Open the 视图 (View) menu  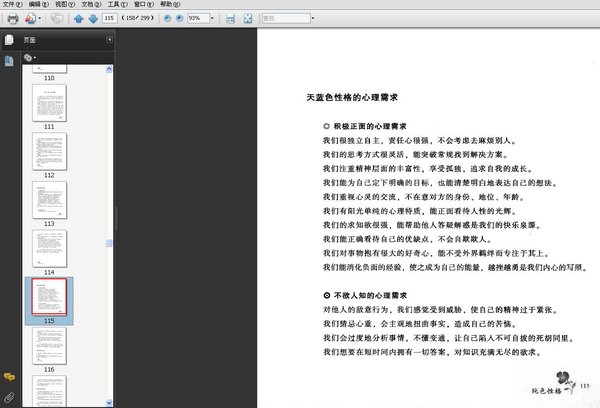[x=65, y=4]
